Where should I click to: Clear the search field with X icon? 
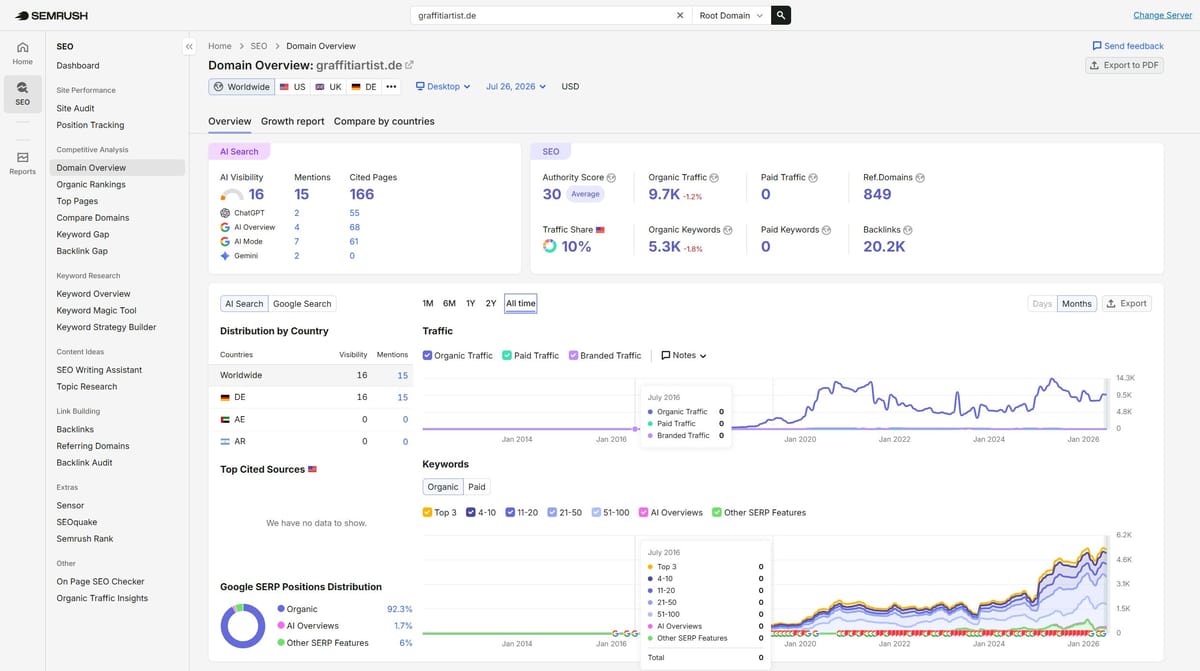click(x=680, y=15)
